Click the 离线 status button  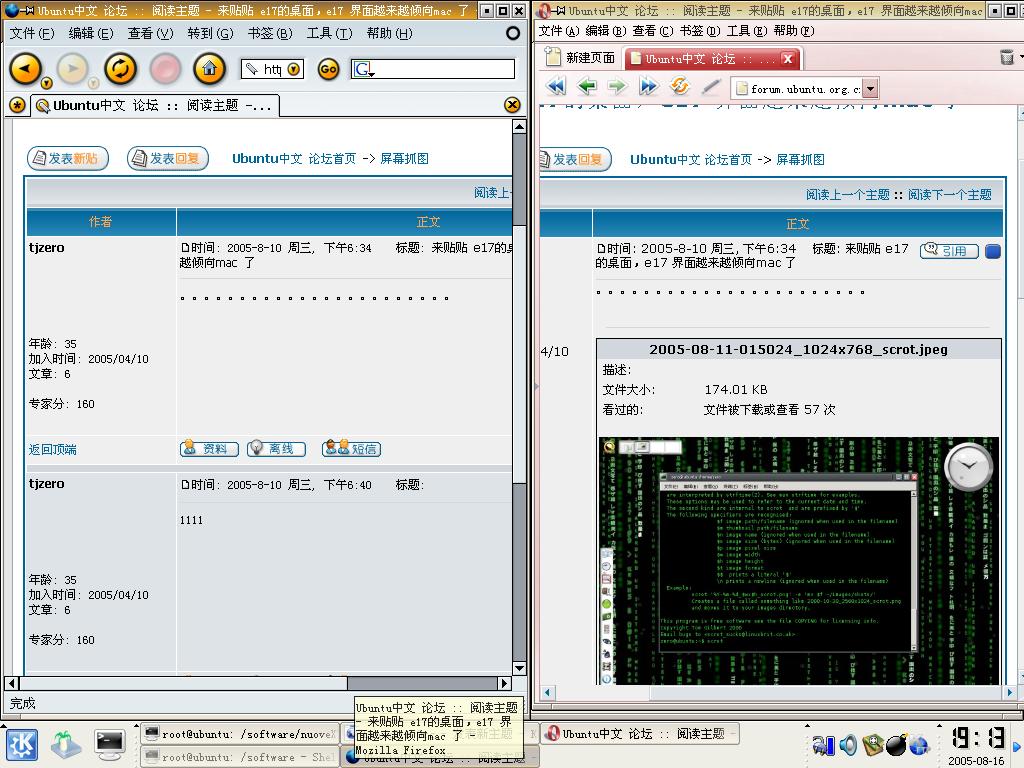276,449
